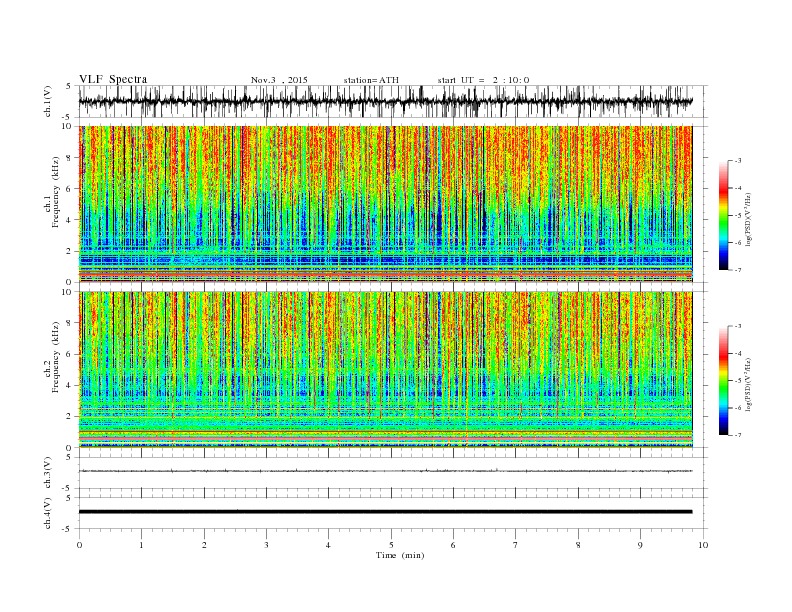Pick the ch.2 spectrogram color bar

point(723,381)
